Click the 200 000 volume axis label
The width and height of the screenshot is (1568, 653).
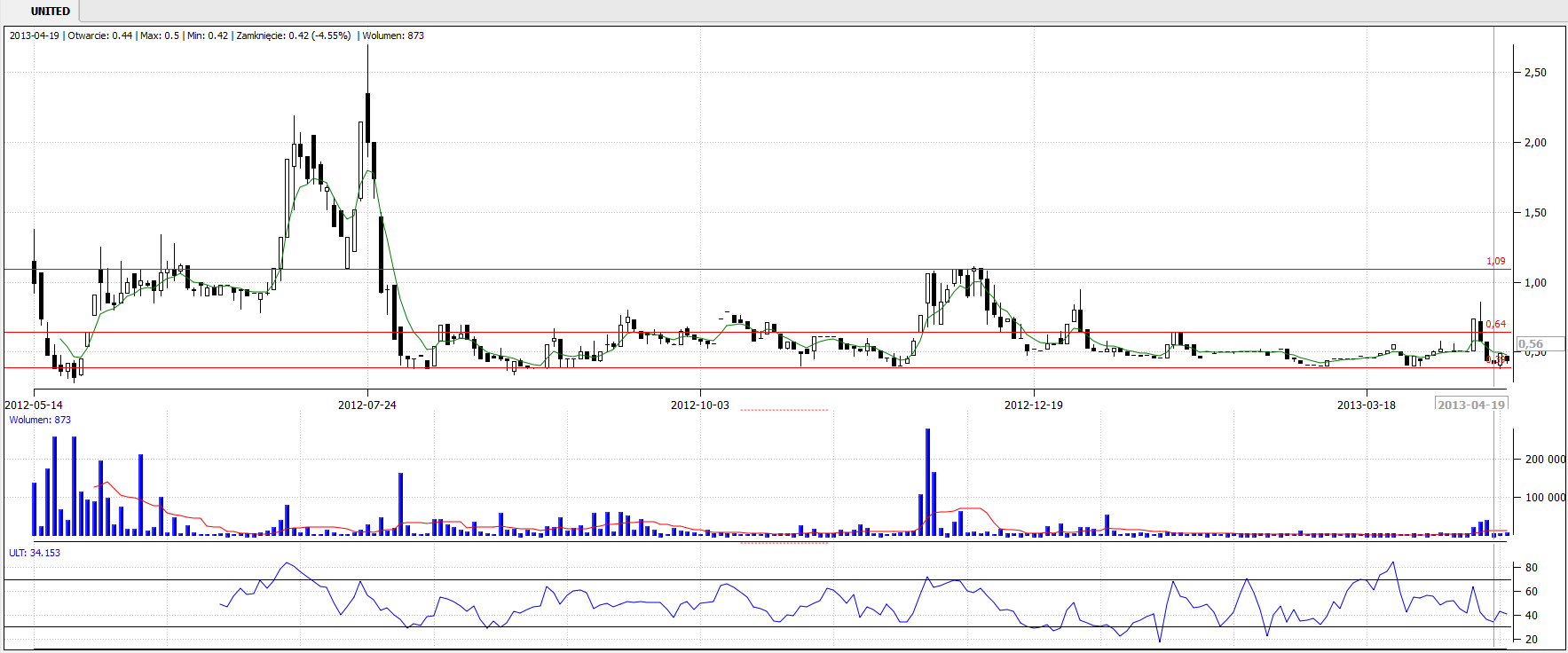pyautogui.click(x=1545, y=460)
